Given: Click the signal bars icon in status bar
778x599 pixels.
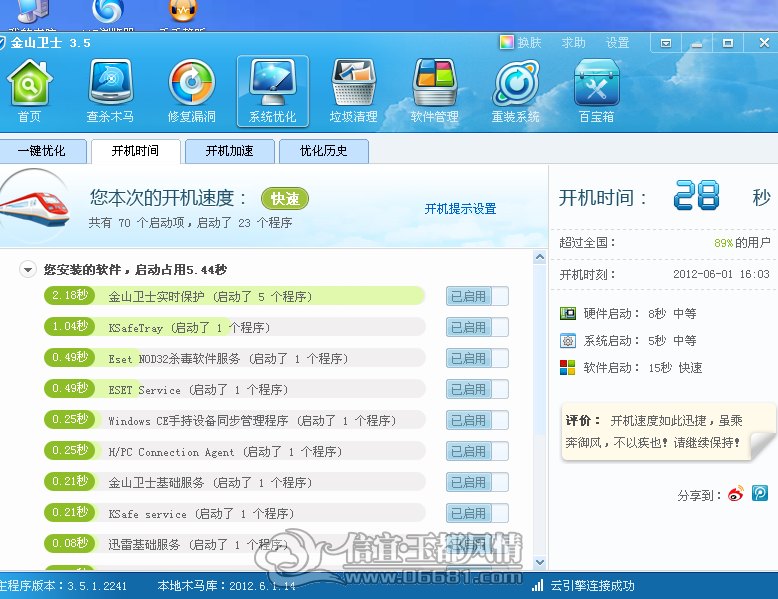Looking at the screenshot, I should point(537,586).
